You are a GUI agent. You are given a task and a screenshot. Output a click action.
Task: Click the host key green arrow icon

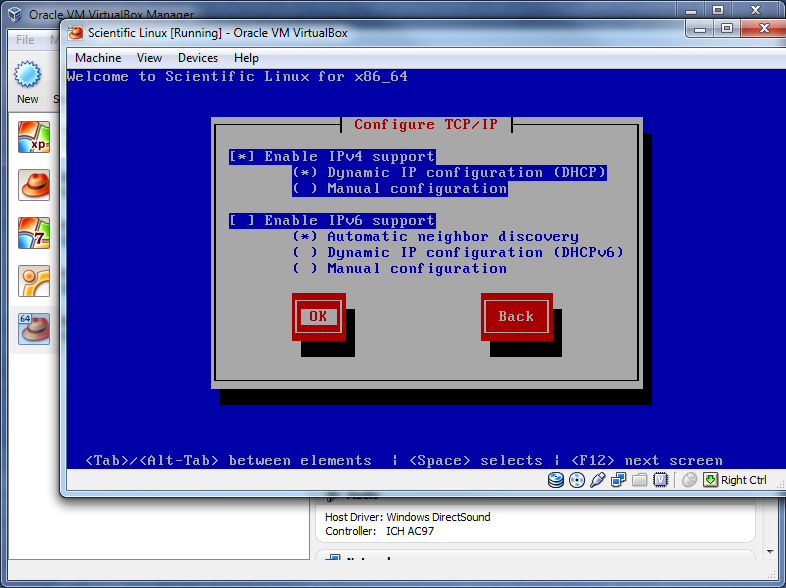[x=710, y=480]
